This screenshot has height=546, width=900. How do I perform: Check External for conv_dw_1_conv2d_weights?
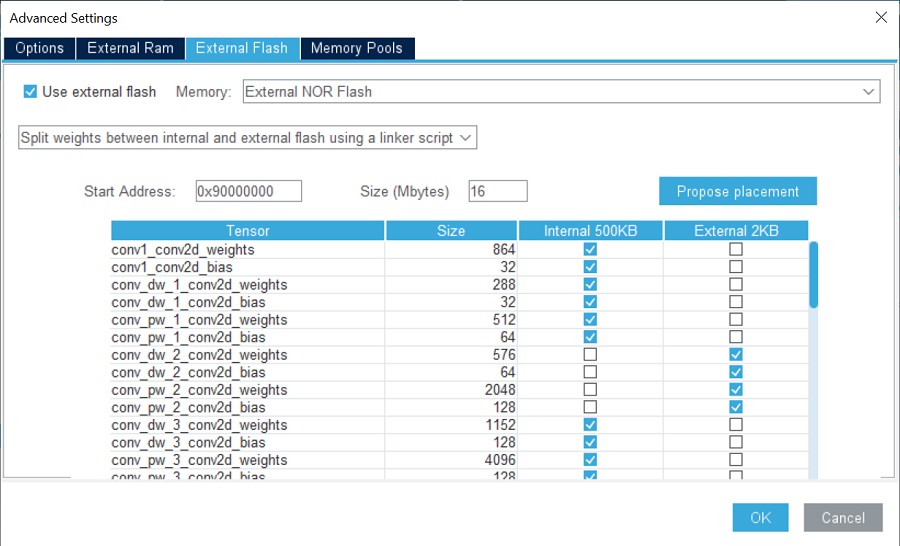pyautogui.click(x=736, y=284)
